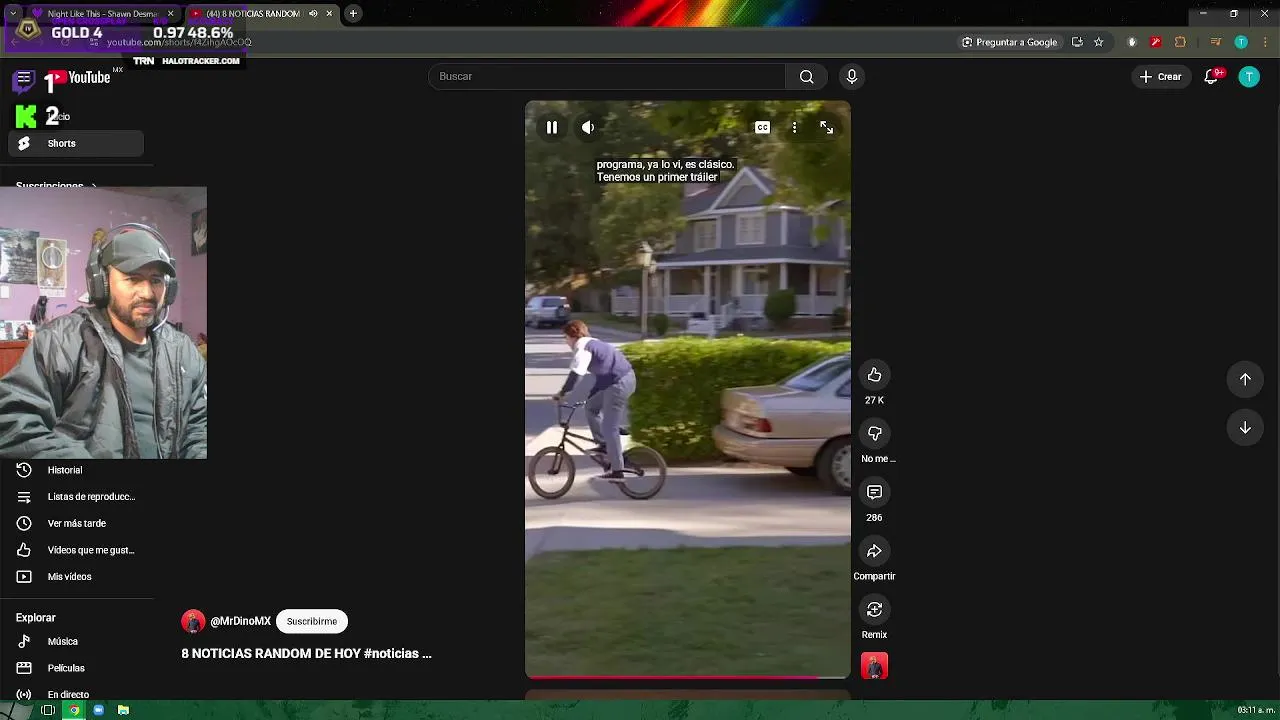Image resolution: width=1280 pixels, height=720 pixels.
Task: Toggle closed captions on the Short
Action: (762, 128)
